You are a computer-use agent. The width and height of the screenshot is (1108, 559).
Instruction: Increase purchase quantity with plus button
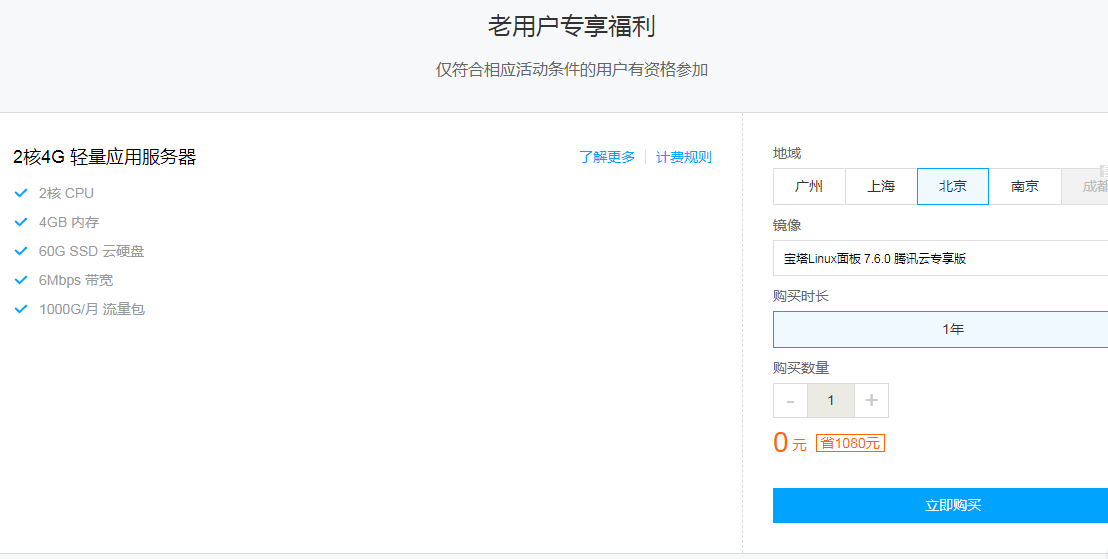click(x=871, y=401)
